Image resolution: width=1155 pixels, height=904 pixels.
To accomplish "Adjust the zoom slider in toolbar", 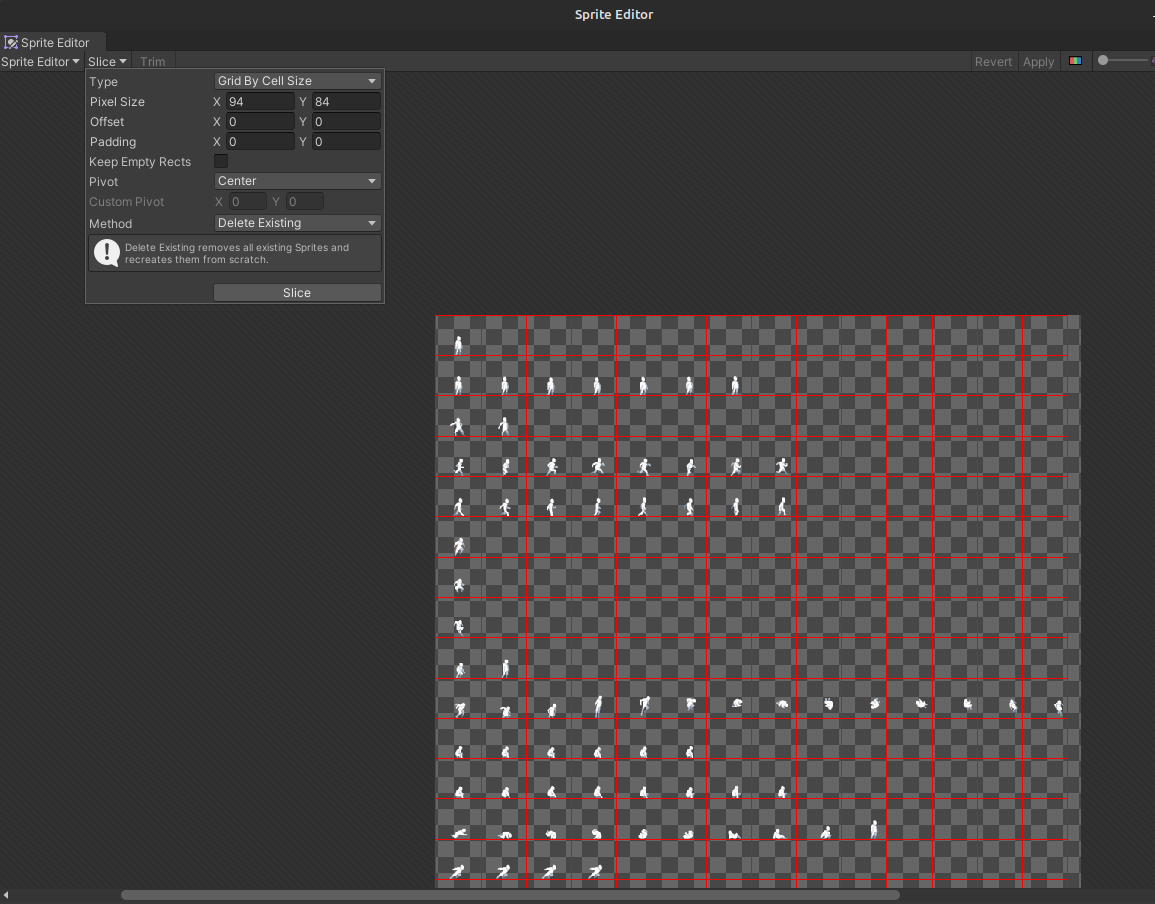I will 1125,60.
